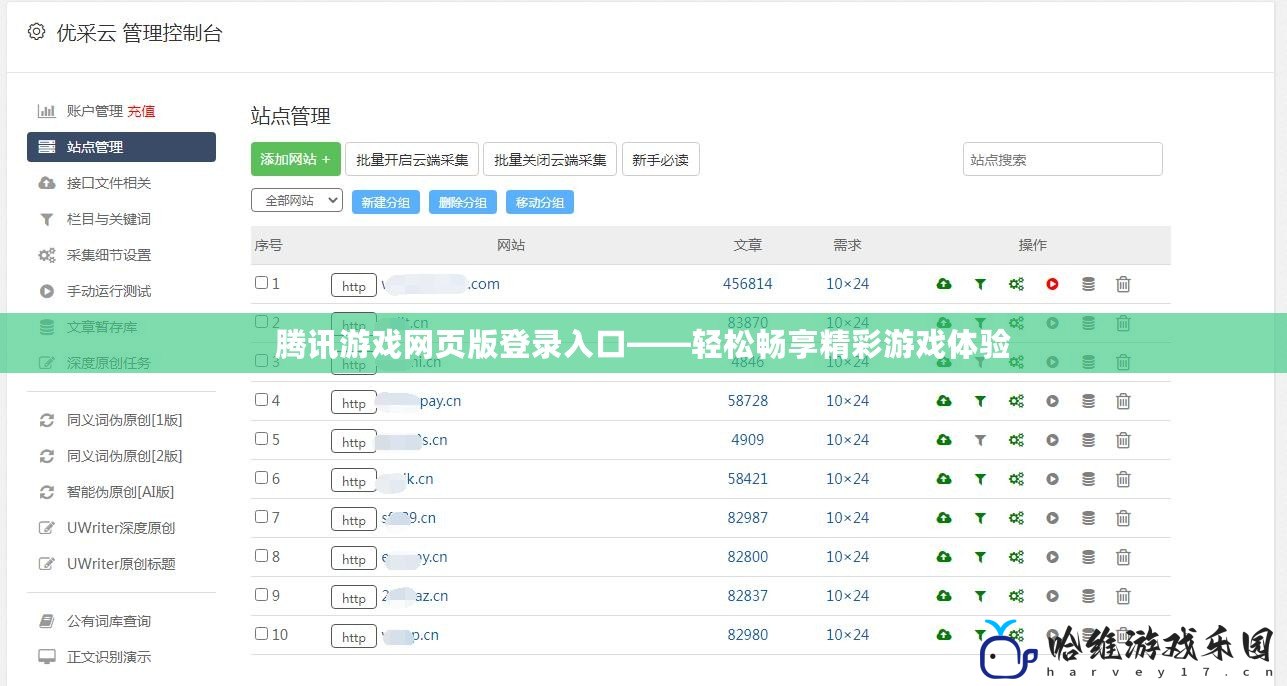Click the play icon in row 6 (58421)

(x=1052, y=479)
